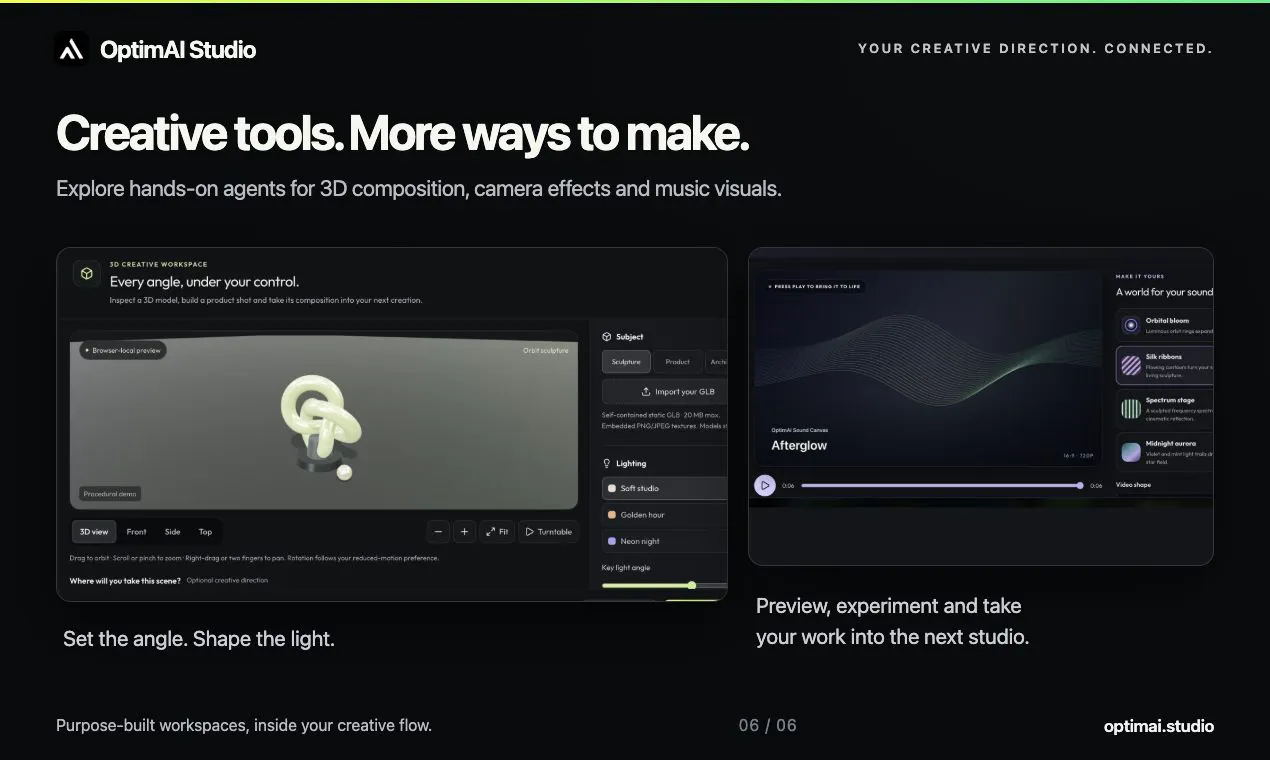Click the 06 / 06 page counter
This screenshot has height=760, width=1270.
click(768, 725)
